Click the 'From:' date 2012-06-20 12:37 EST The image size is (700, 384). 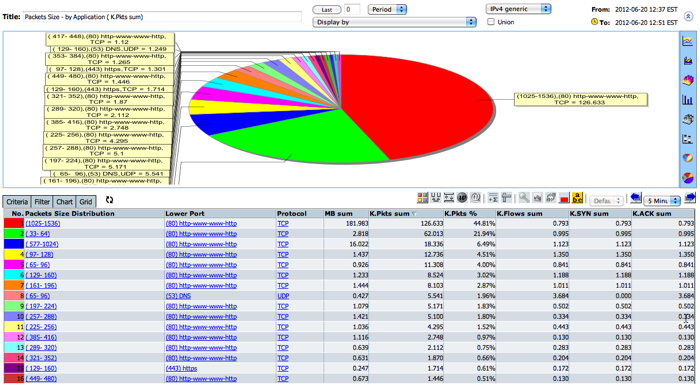646,9
